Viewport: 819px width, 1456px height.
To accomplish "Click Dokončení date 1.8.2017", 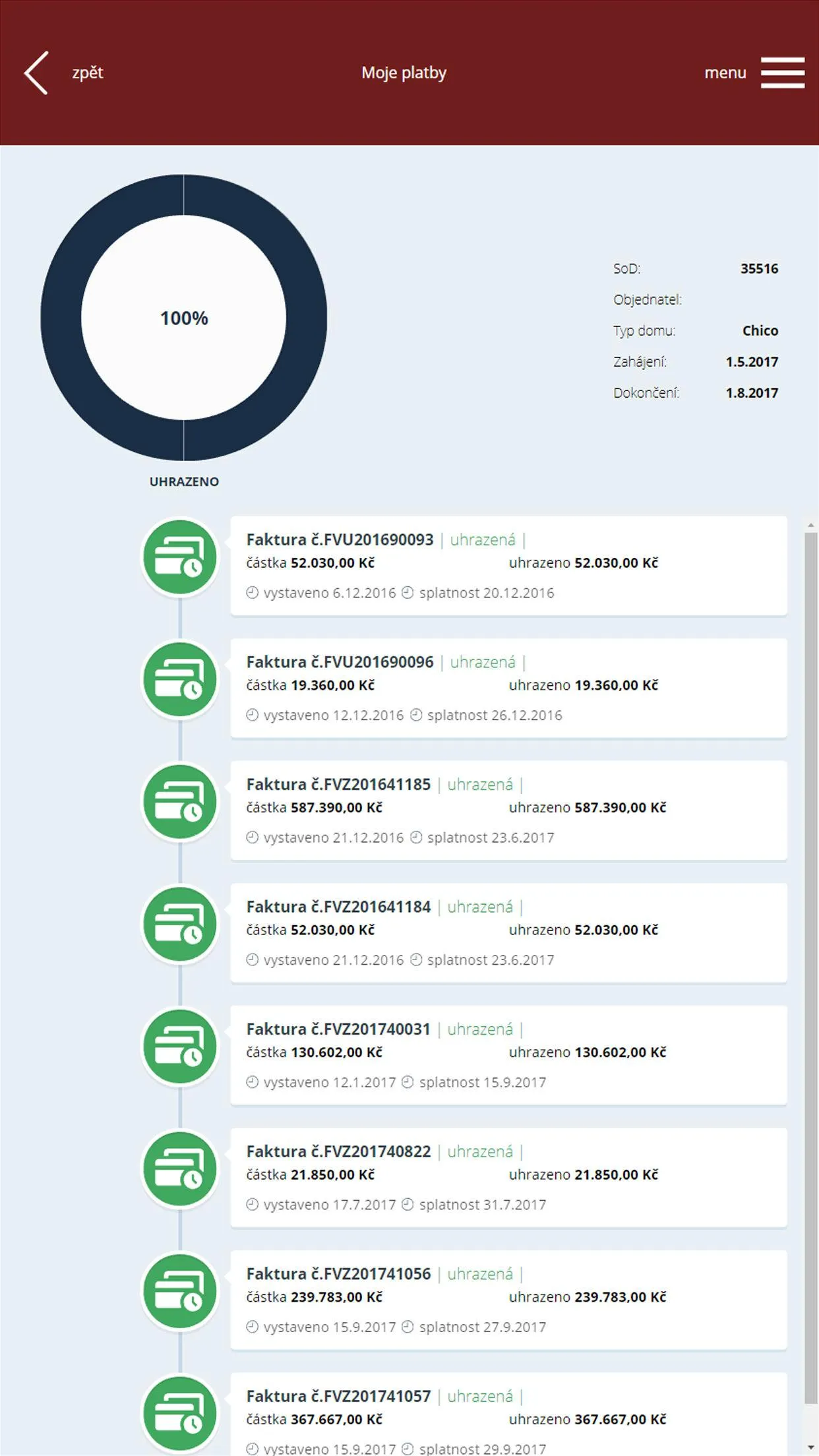I will 752,392.
